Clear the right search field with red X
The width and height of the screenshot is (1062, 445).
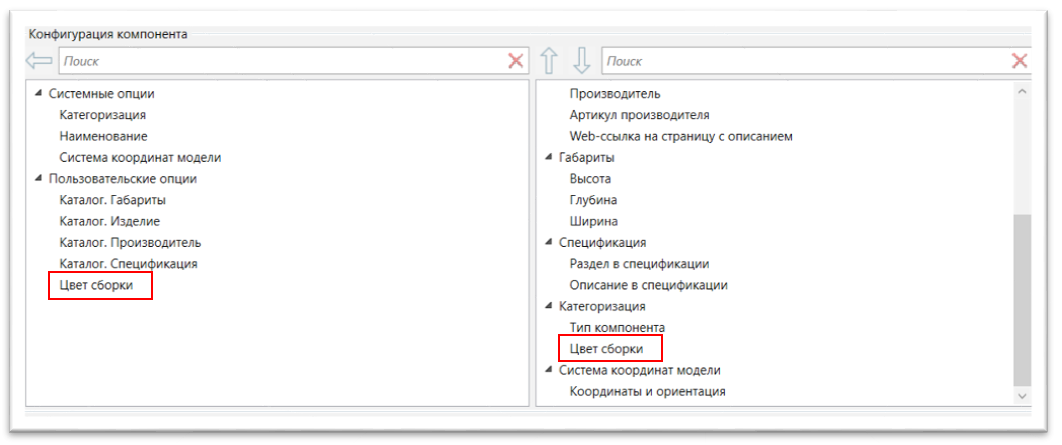point(1020,61)
